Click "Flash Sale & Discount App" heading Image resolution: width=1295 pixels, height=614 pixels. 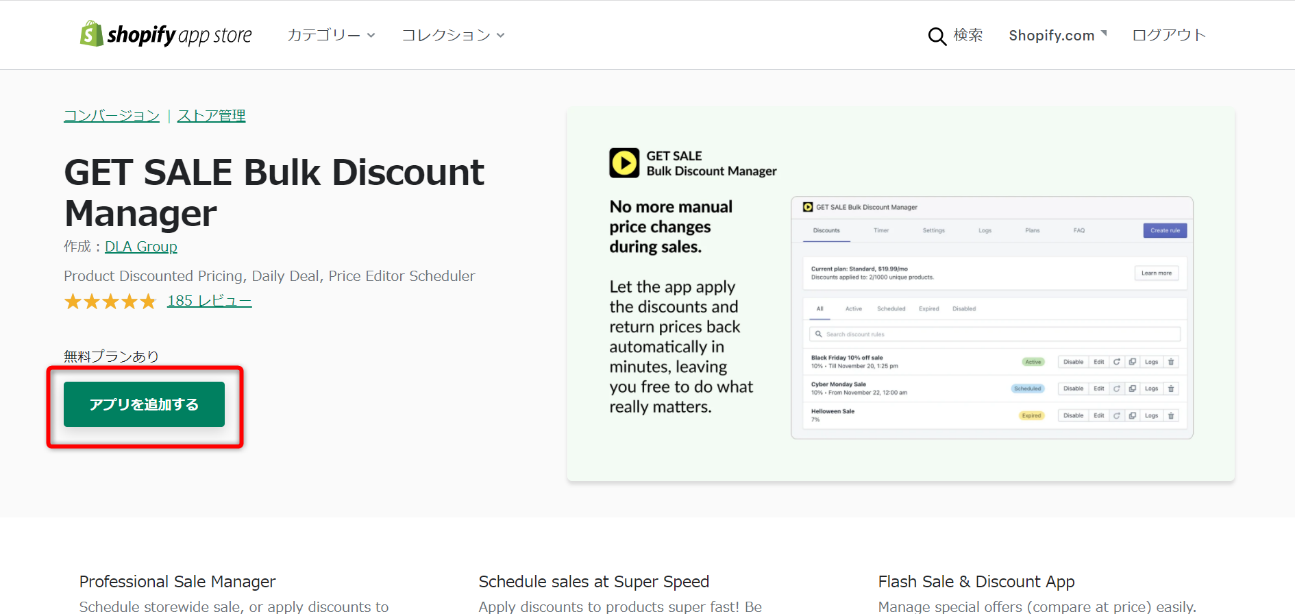(976, 581)
